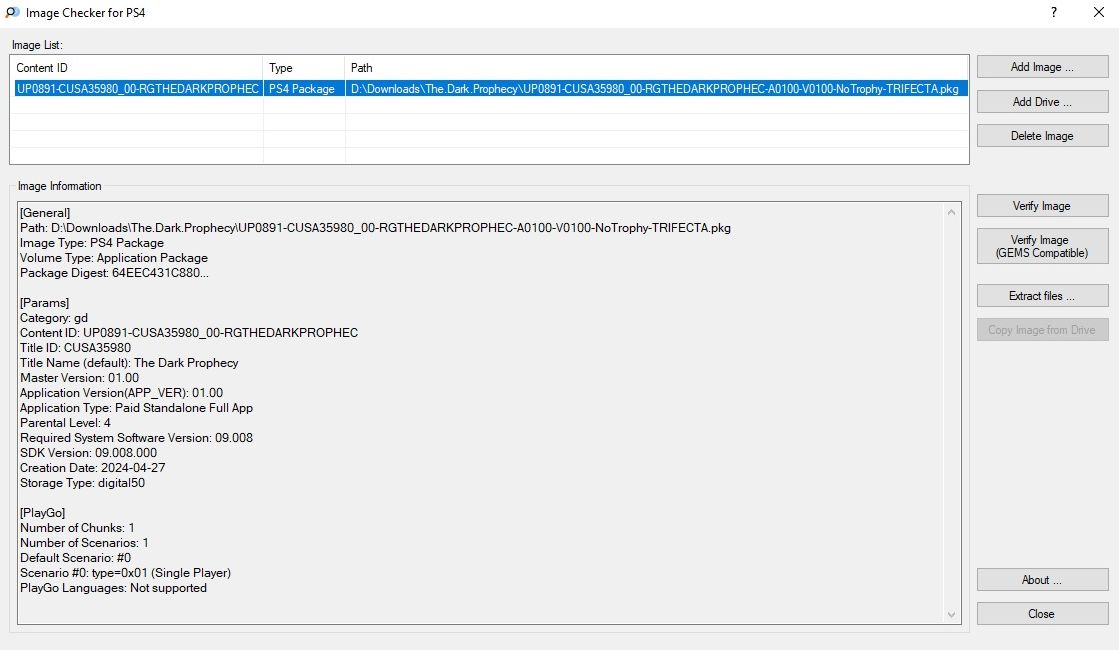1119x650 pixels.
Task: Click the Title ID: CUSA35980 line
Action: (x=76, y=347)
